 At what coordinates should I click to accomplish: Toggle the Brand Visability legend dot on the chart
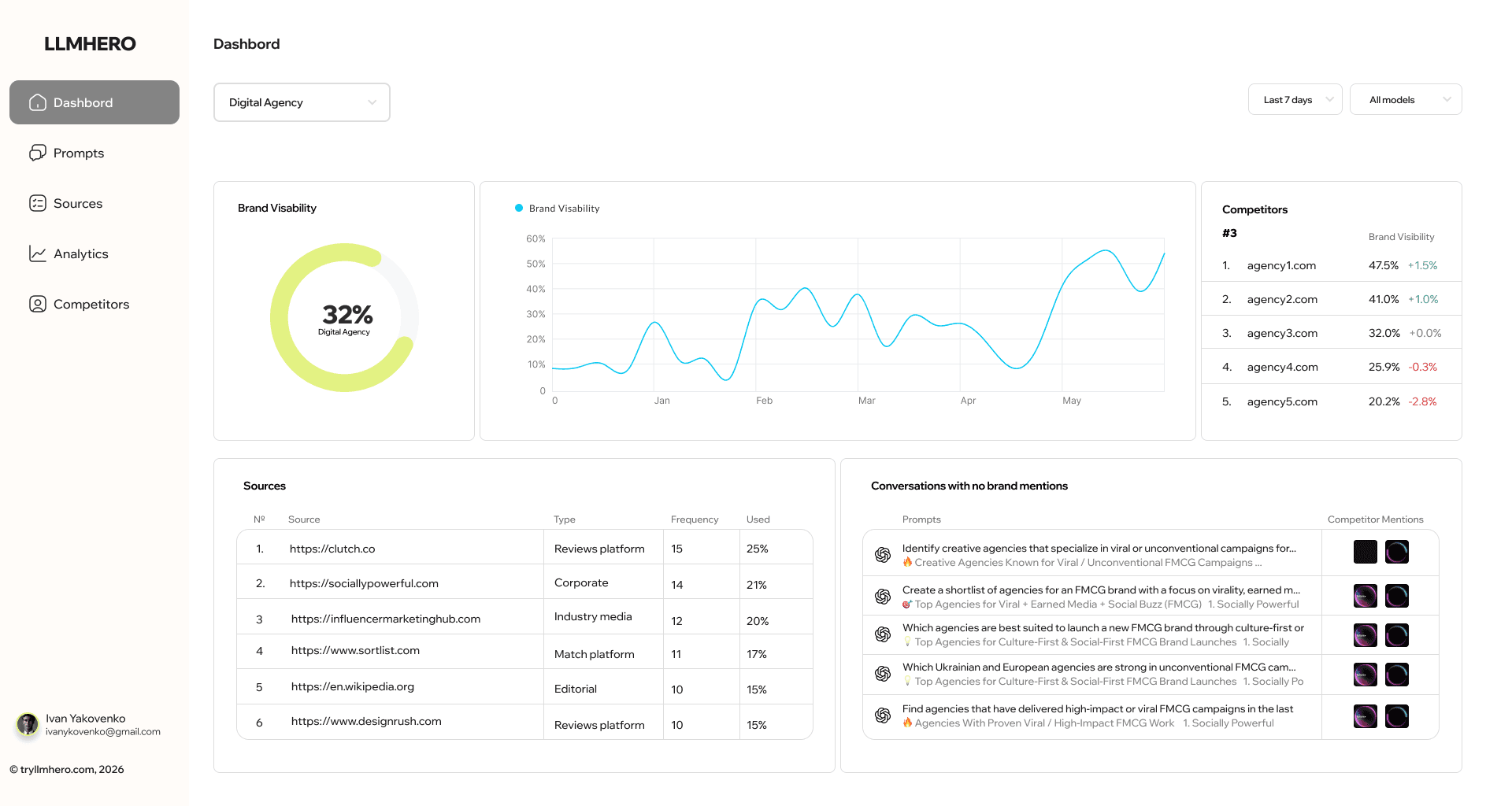(x=518, y=208)
